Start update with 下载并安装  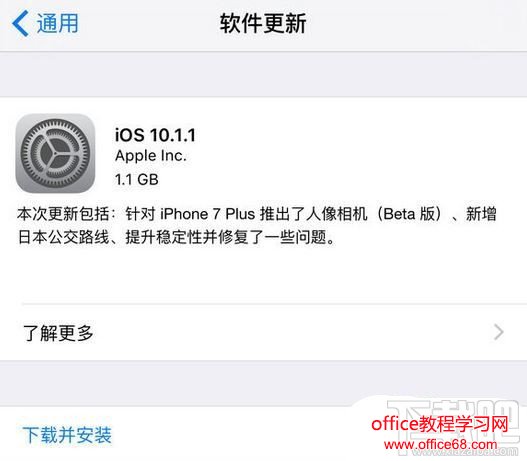67,435
